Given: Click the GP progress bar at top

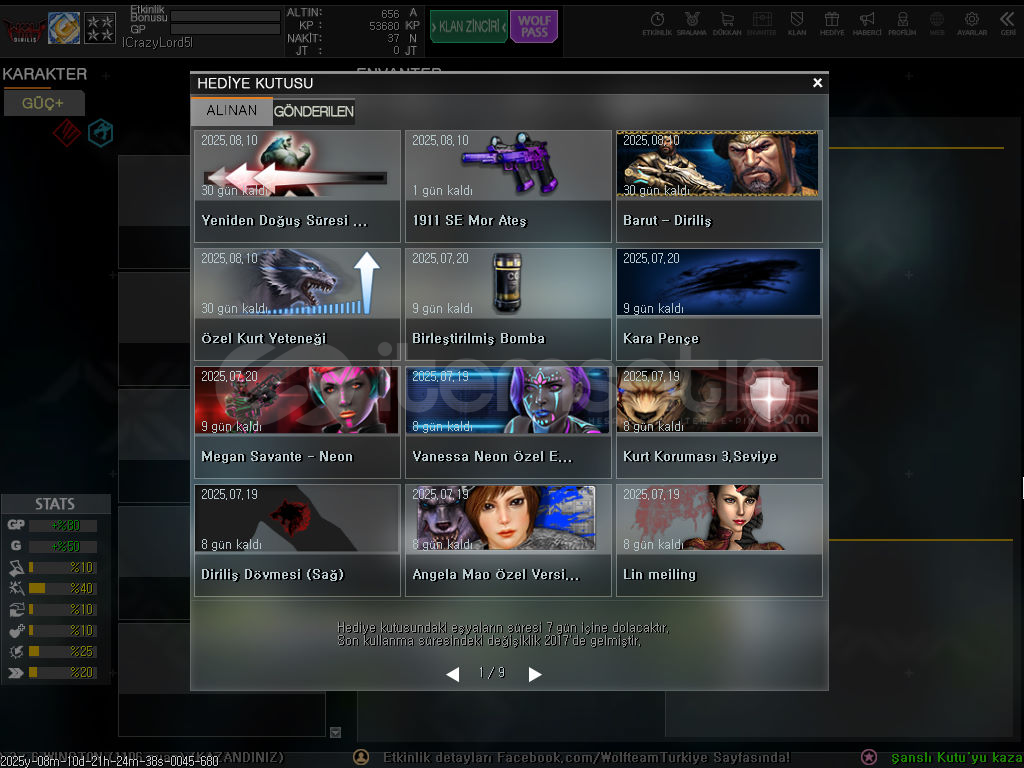Looking at the screenshot, I should [x=225, y=29].
